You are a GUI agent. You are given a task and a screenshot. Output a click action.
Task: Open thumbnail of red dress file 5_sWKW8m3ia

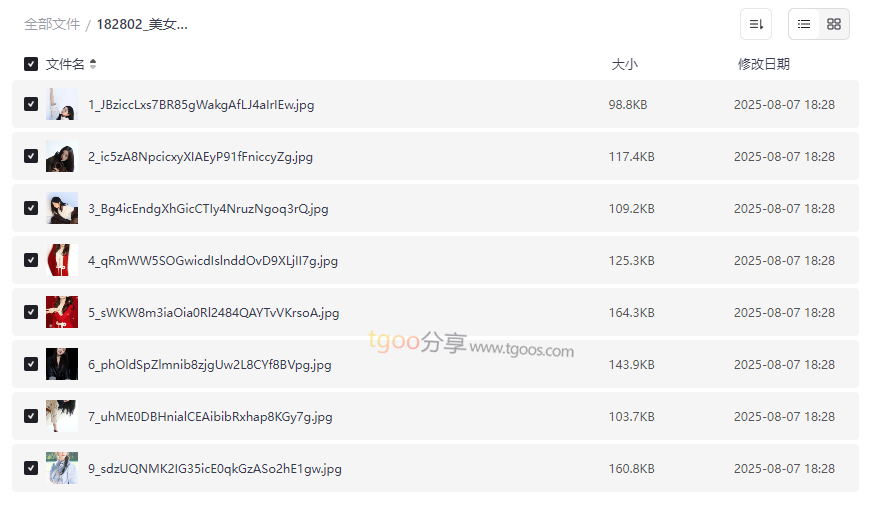62,312
